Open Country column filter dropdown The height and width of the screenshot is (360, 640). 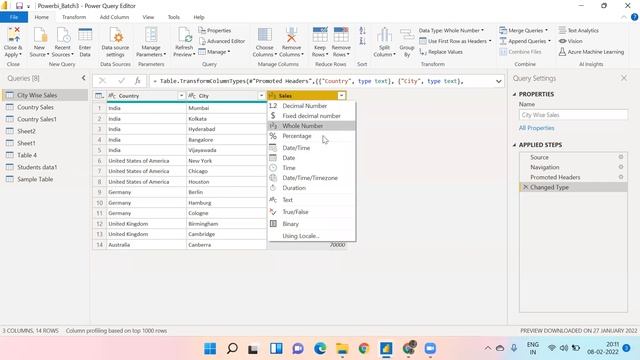(181, 96)
